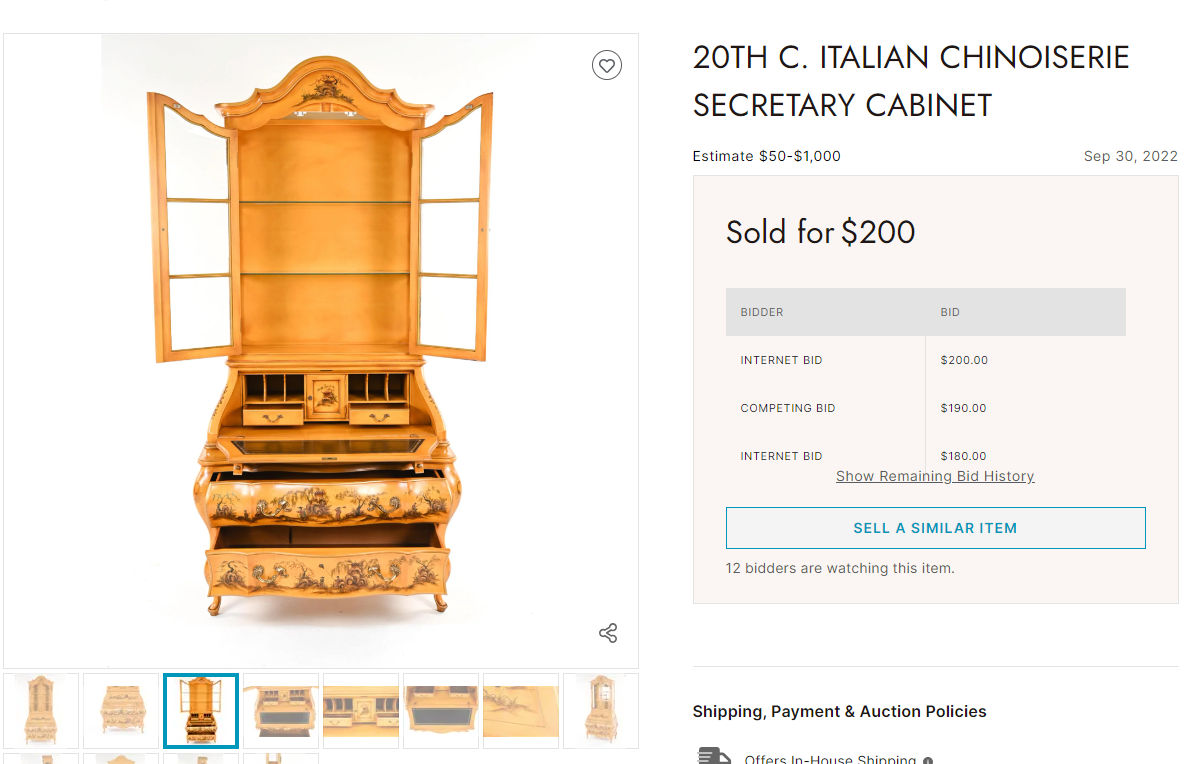Show Remaining Bid History
This screenshot has width=1201, height=764.
[x=935, y=476]
